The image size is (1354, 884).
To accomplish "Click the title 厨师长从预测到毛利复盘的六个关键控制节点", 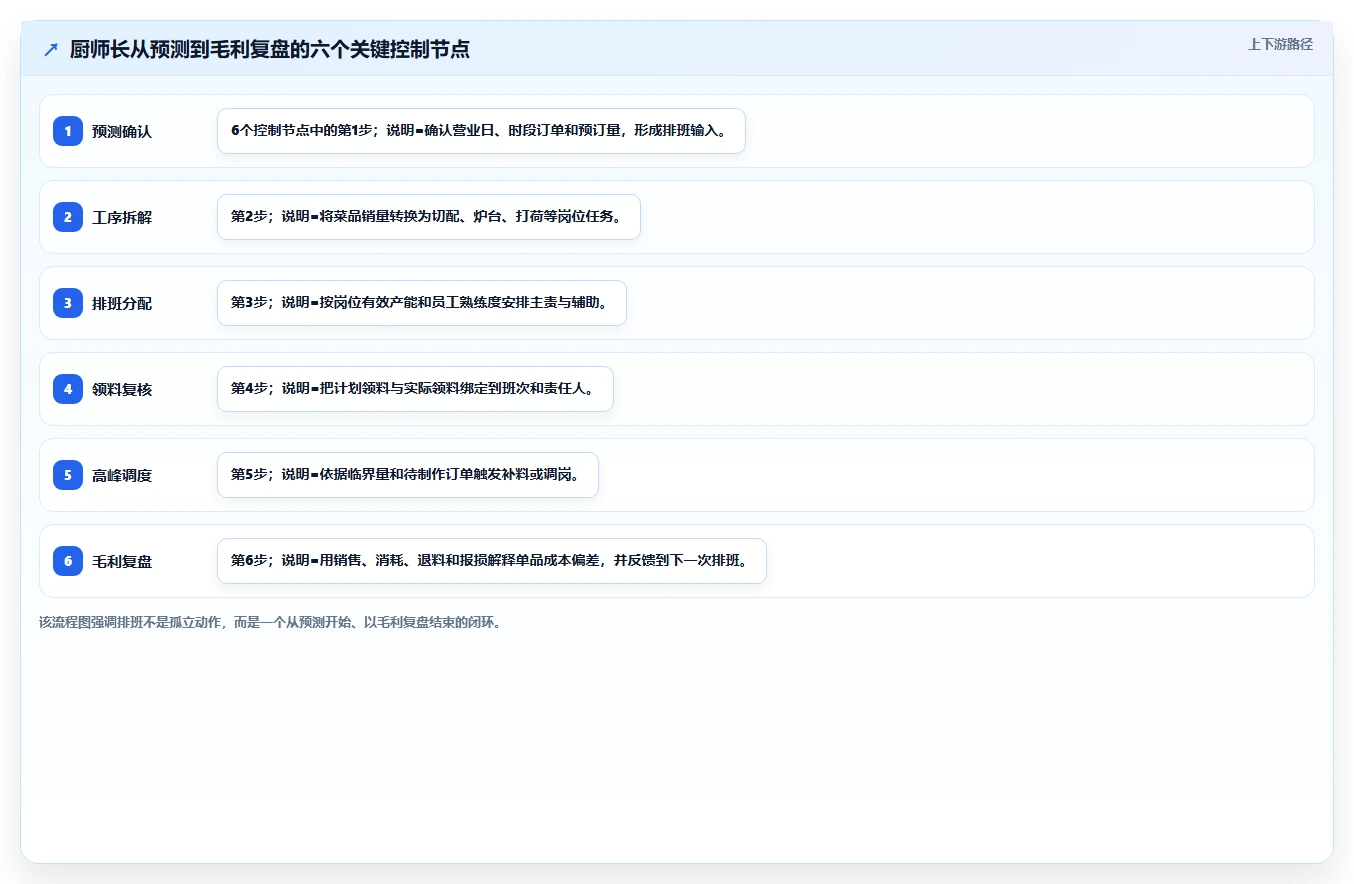I will [270, 49].
